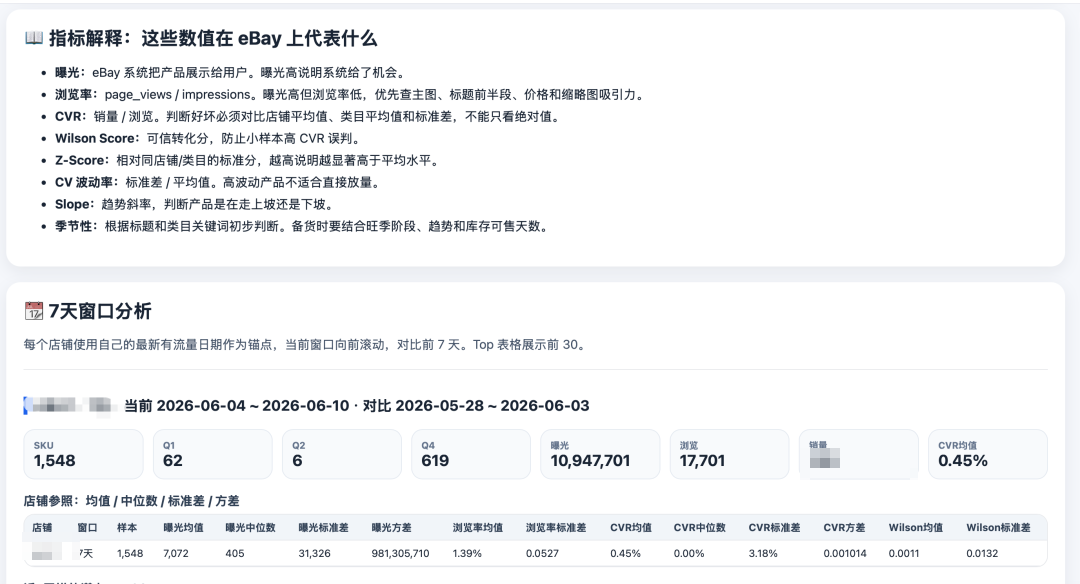Viewport: 1080px width, 584px height.
Task: Click the 曝光 10,947,701 stat card
Action: pyautogui.click(x=601, y=454)
